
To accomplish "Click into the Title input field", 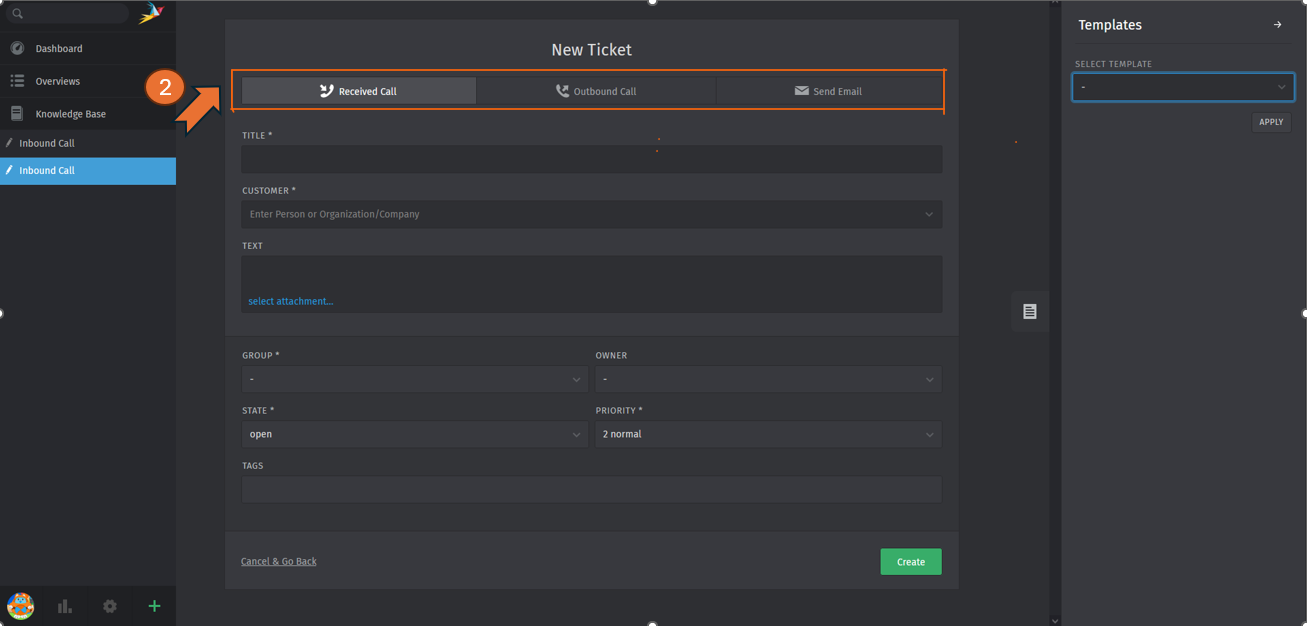I will coord(591,159).
